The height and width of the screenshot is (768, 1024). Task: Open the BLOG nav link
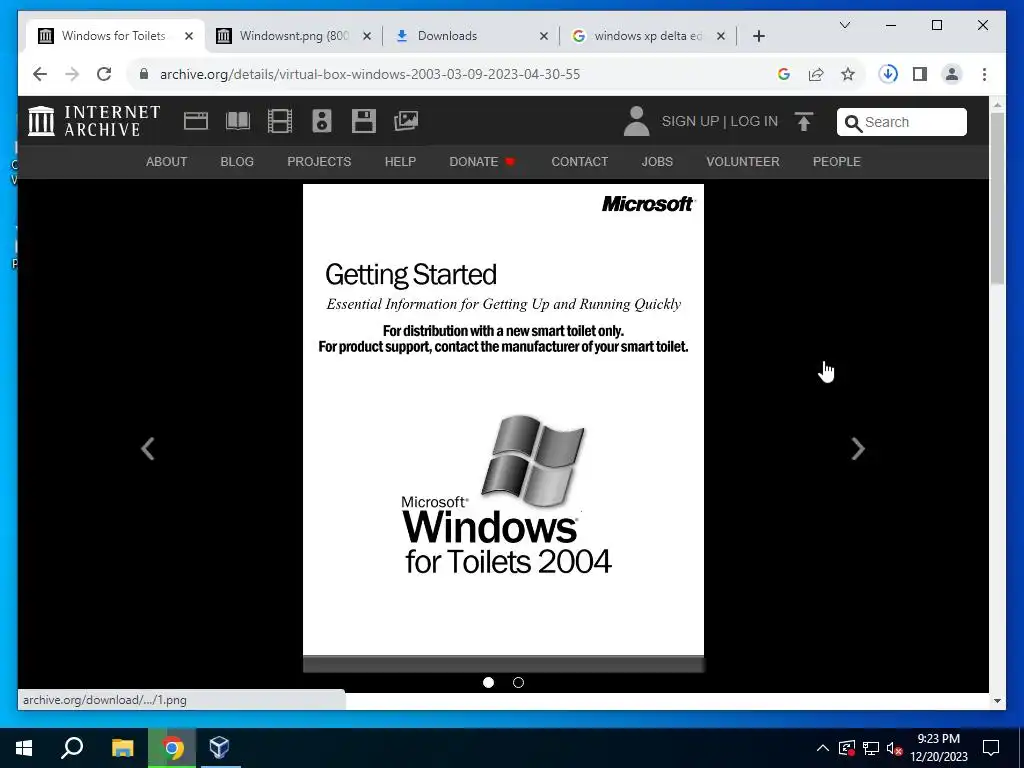pyautogui.click(x=237, y=161)
